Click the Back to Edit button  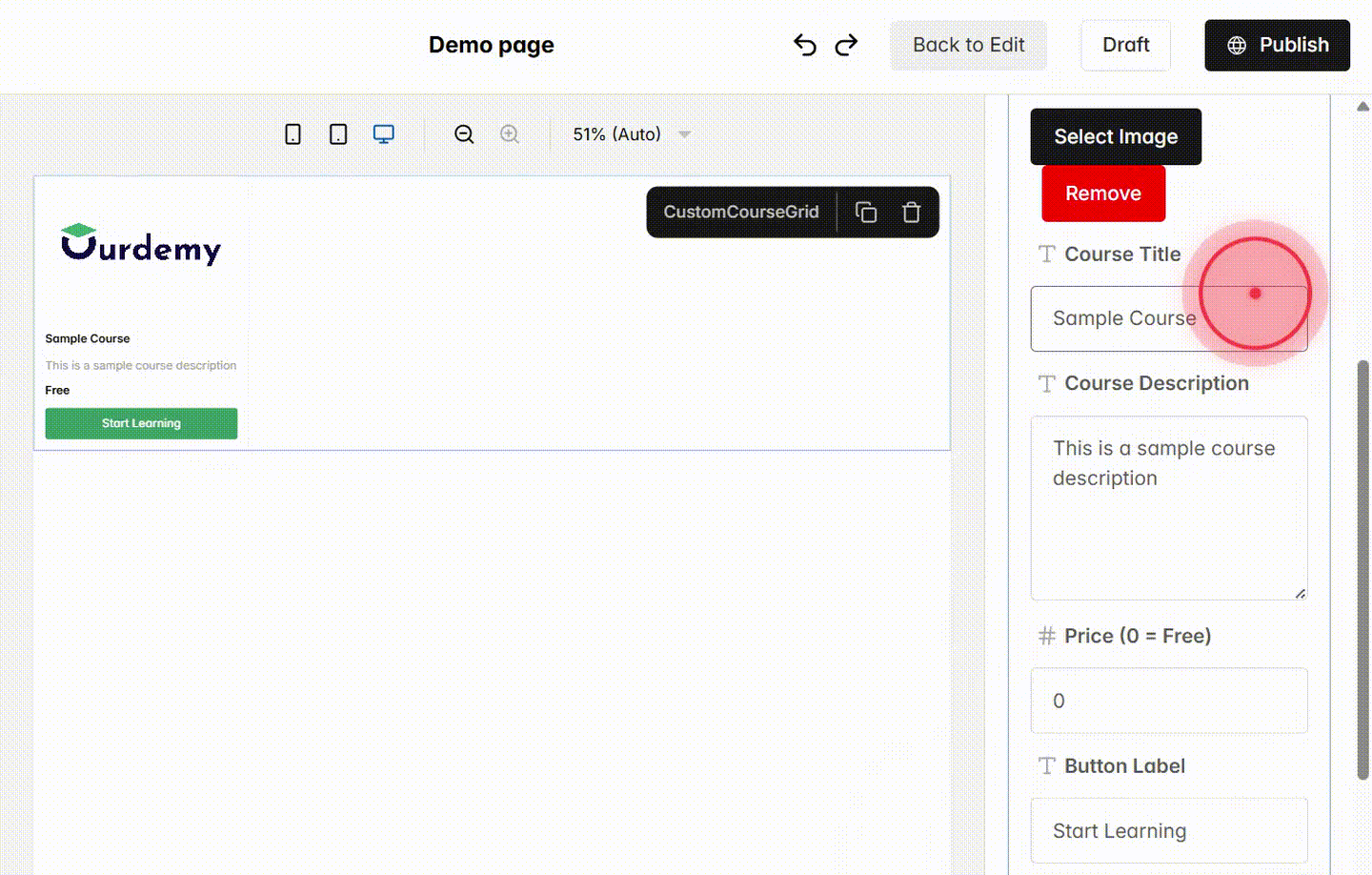click(x=968, y=44)
